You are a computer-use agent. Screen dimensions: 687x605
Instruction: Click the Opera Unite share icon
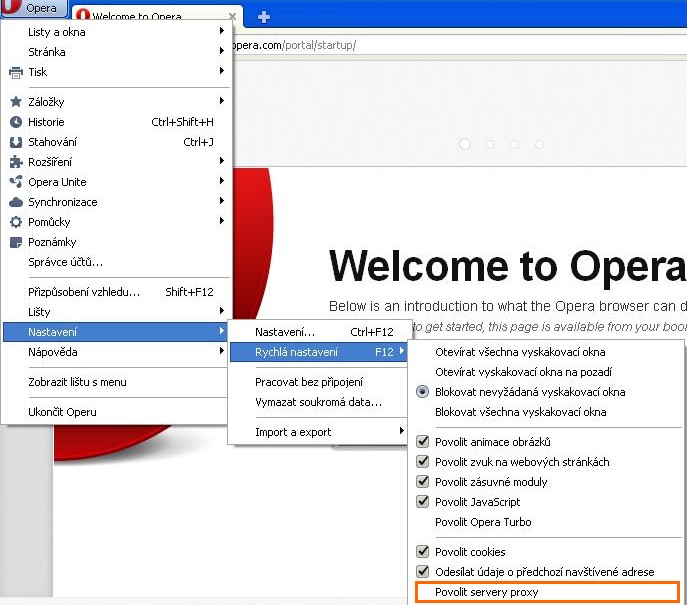[x=15, y=182]
